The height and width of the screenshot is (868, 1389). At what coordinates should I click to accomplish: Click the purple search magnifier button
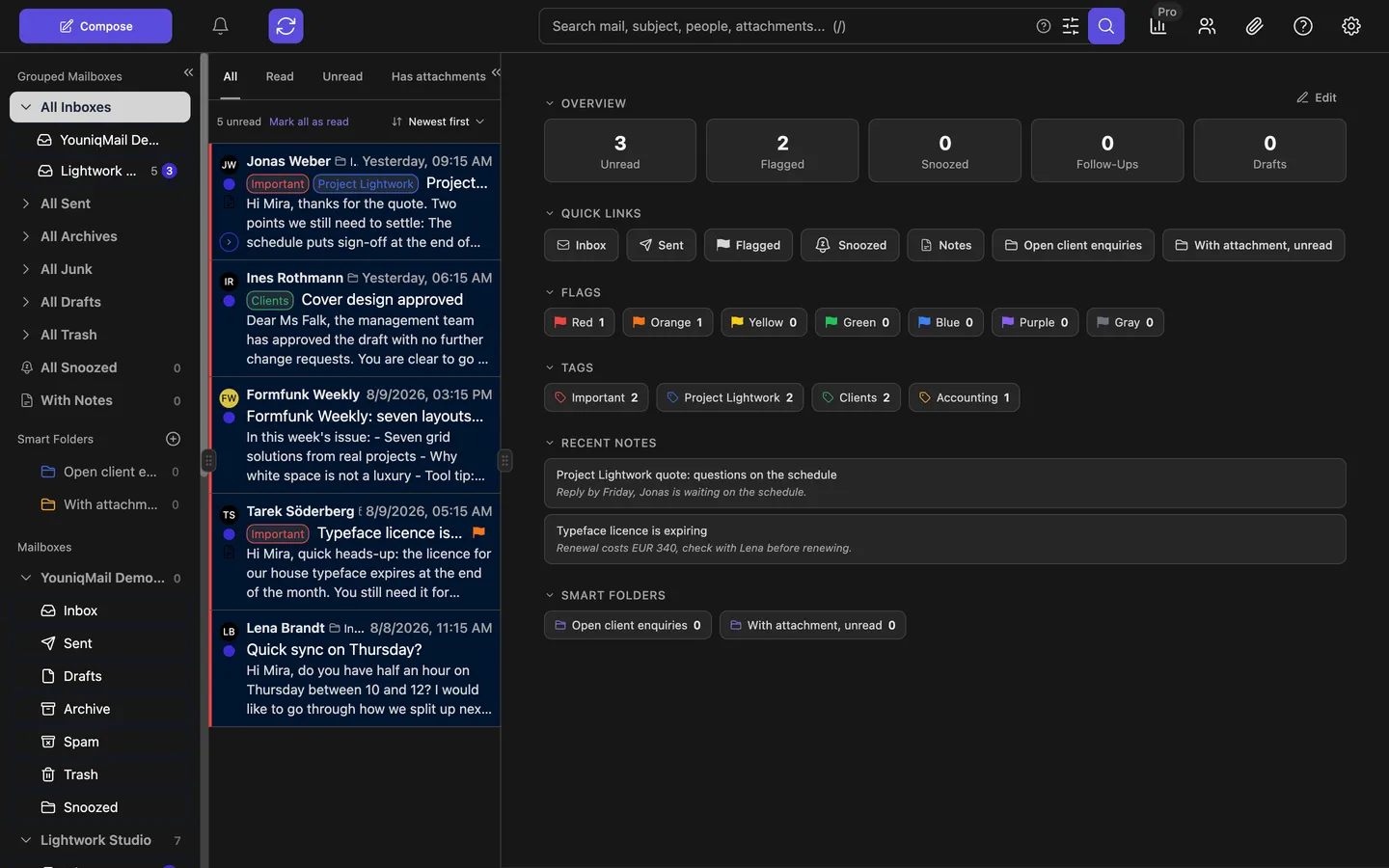[x=1106, y=26]
